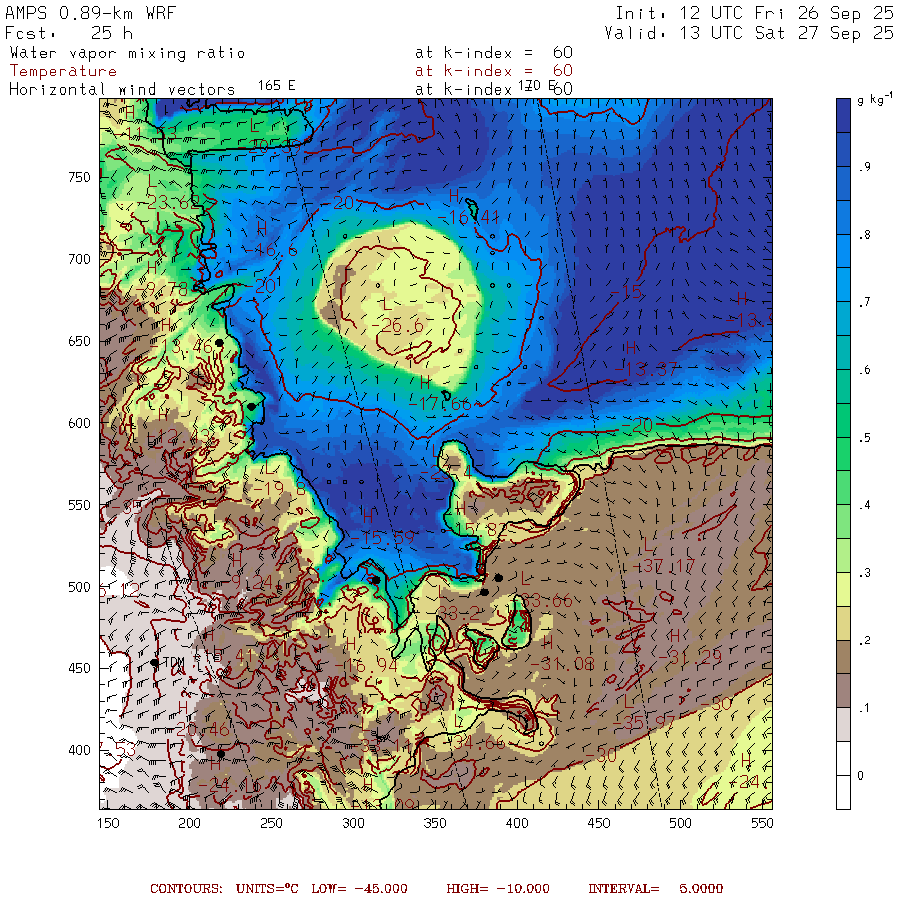Screen dimensions: 900x900
Task: Click the 400 tick label on x-axis
Action: click(x=516, y=823)
